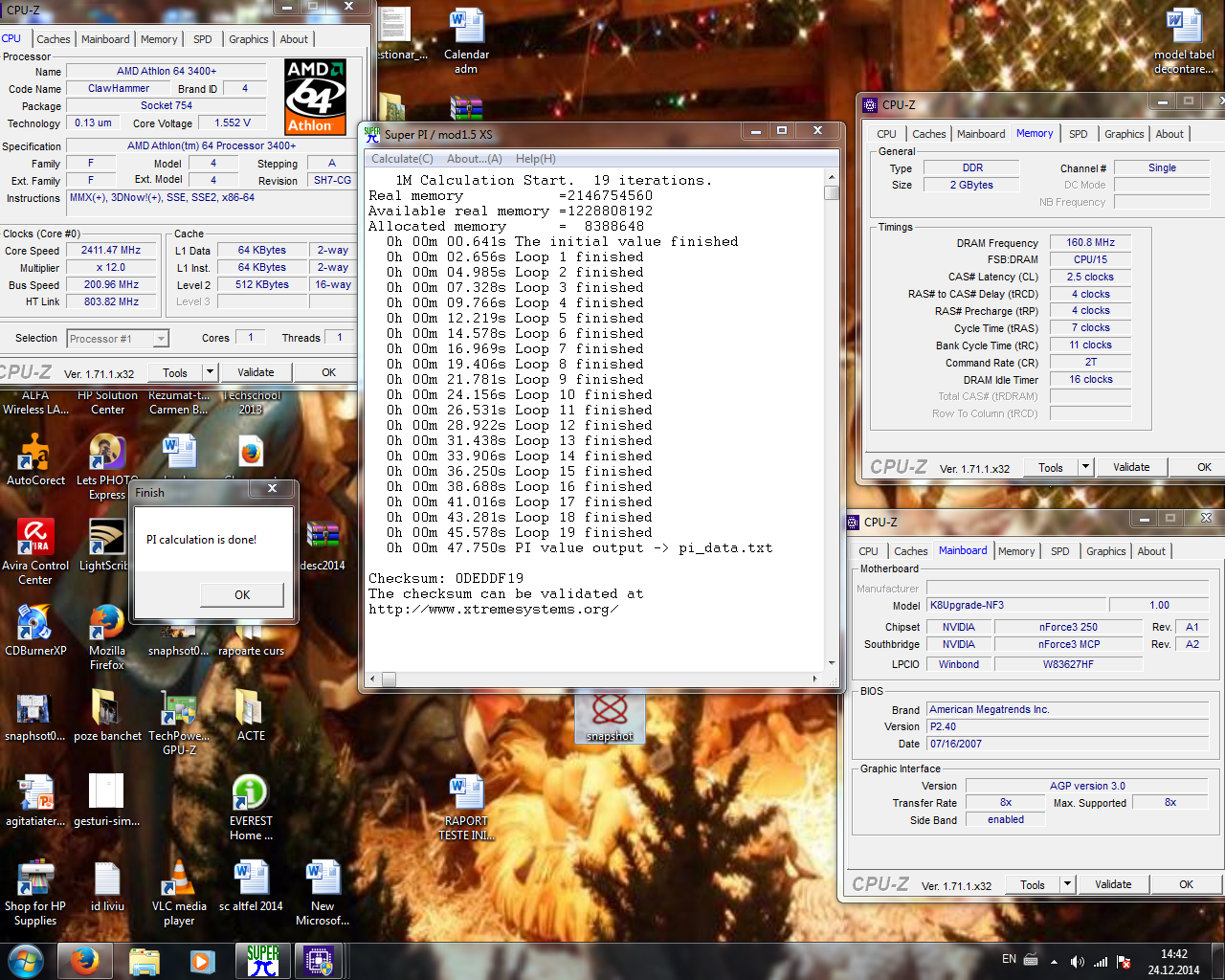Launch Avira Control Center shortcut
Screen dimensions: 1225x980
coord(35,551)
